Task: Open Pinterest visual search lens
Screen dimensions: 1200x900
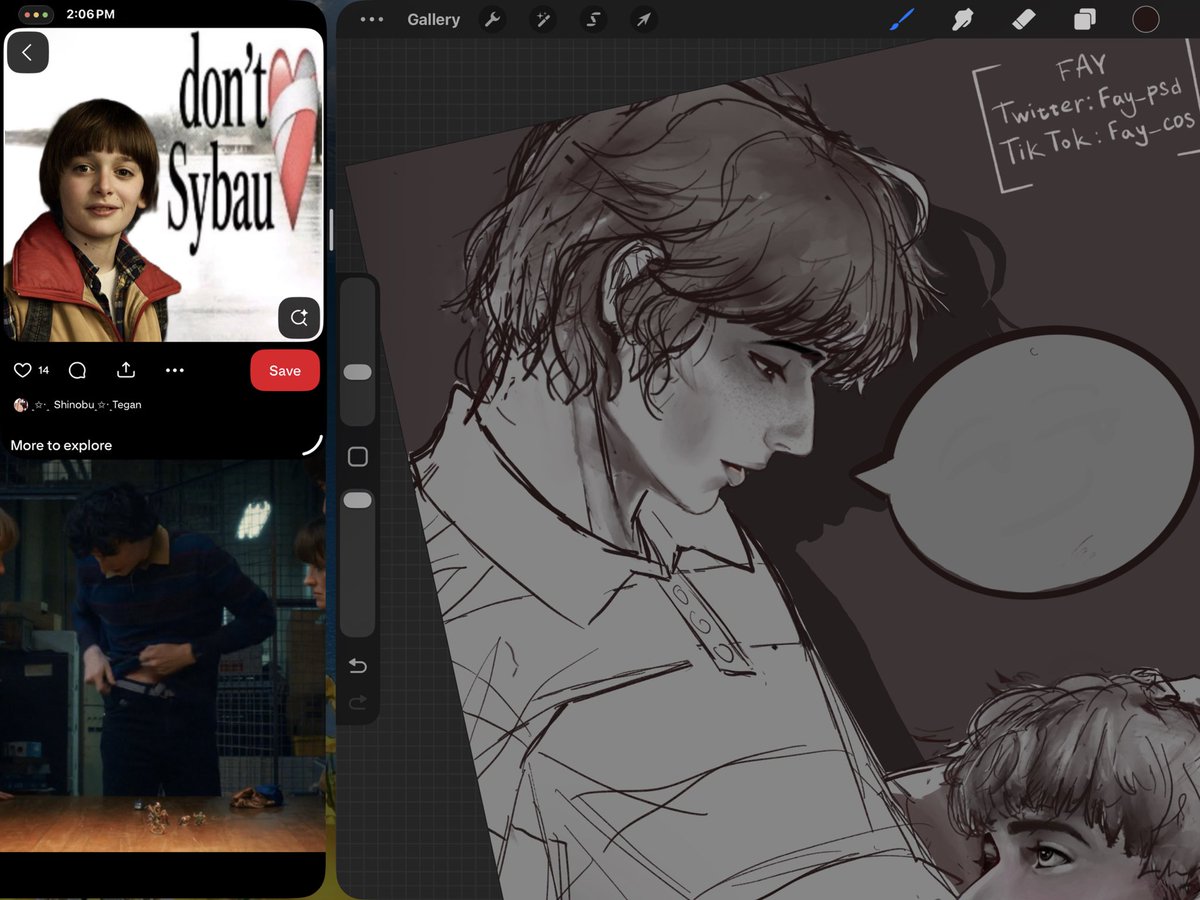Action: click(x=299, y=318)
